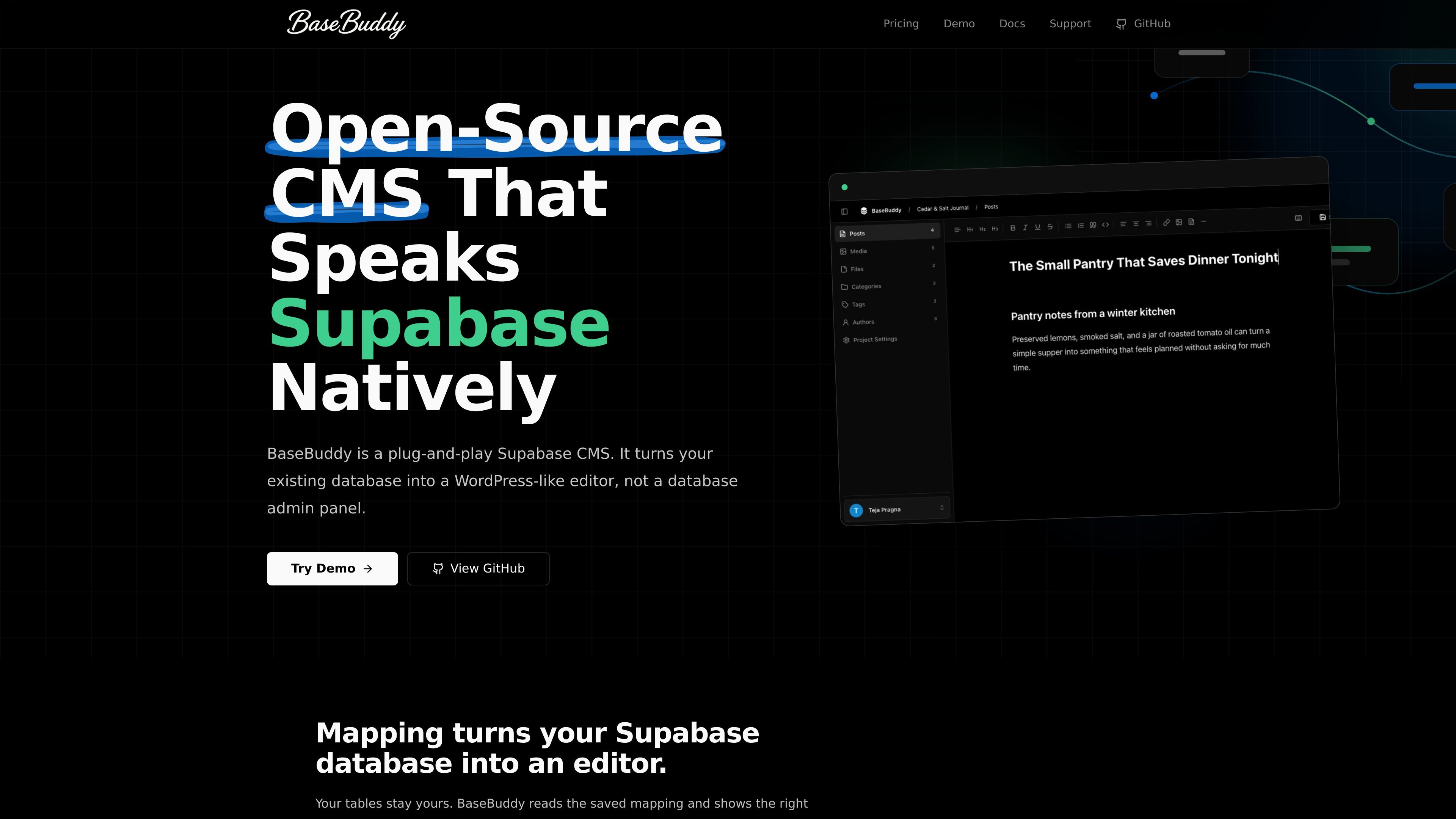The width and height of the screenshot is (1456, 819).
Task: Open the Support nav link
Action: click(1070, 24)
